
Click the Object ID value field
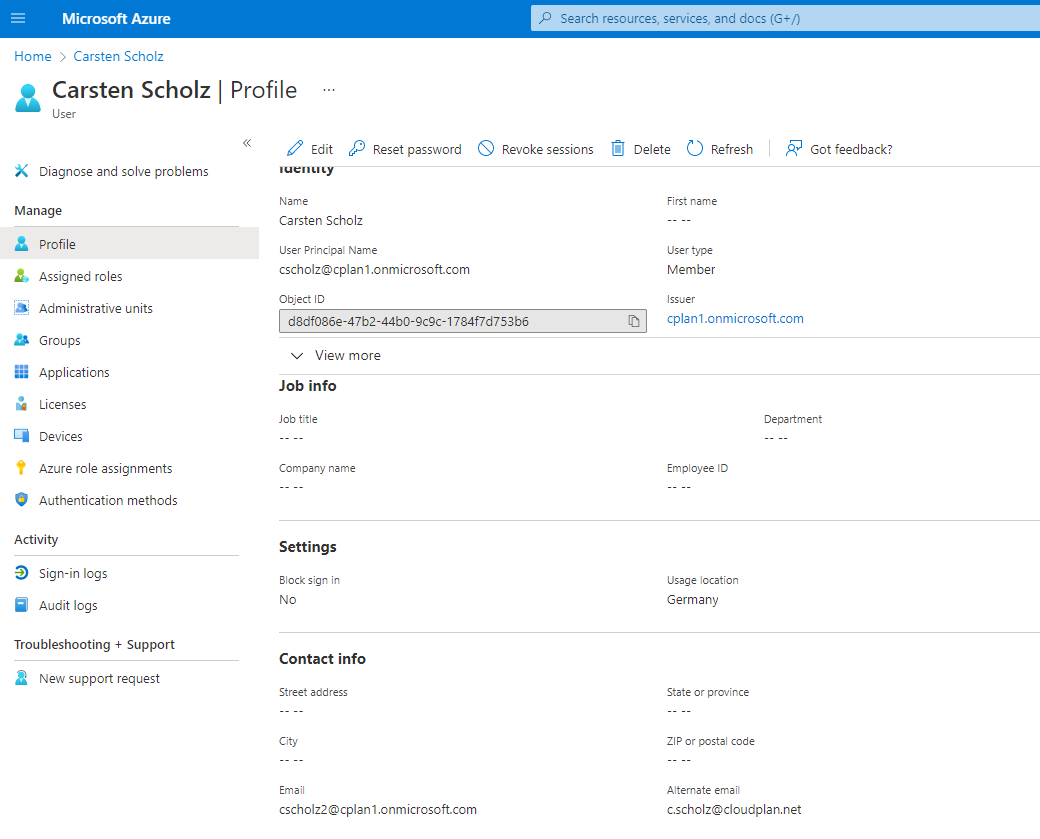click(x=462, y=321)
